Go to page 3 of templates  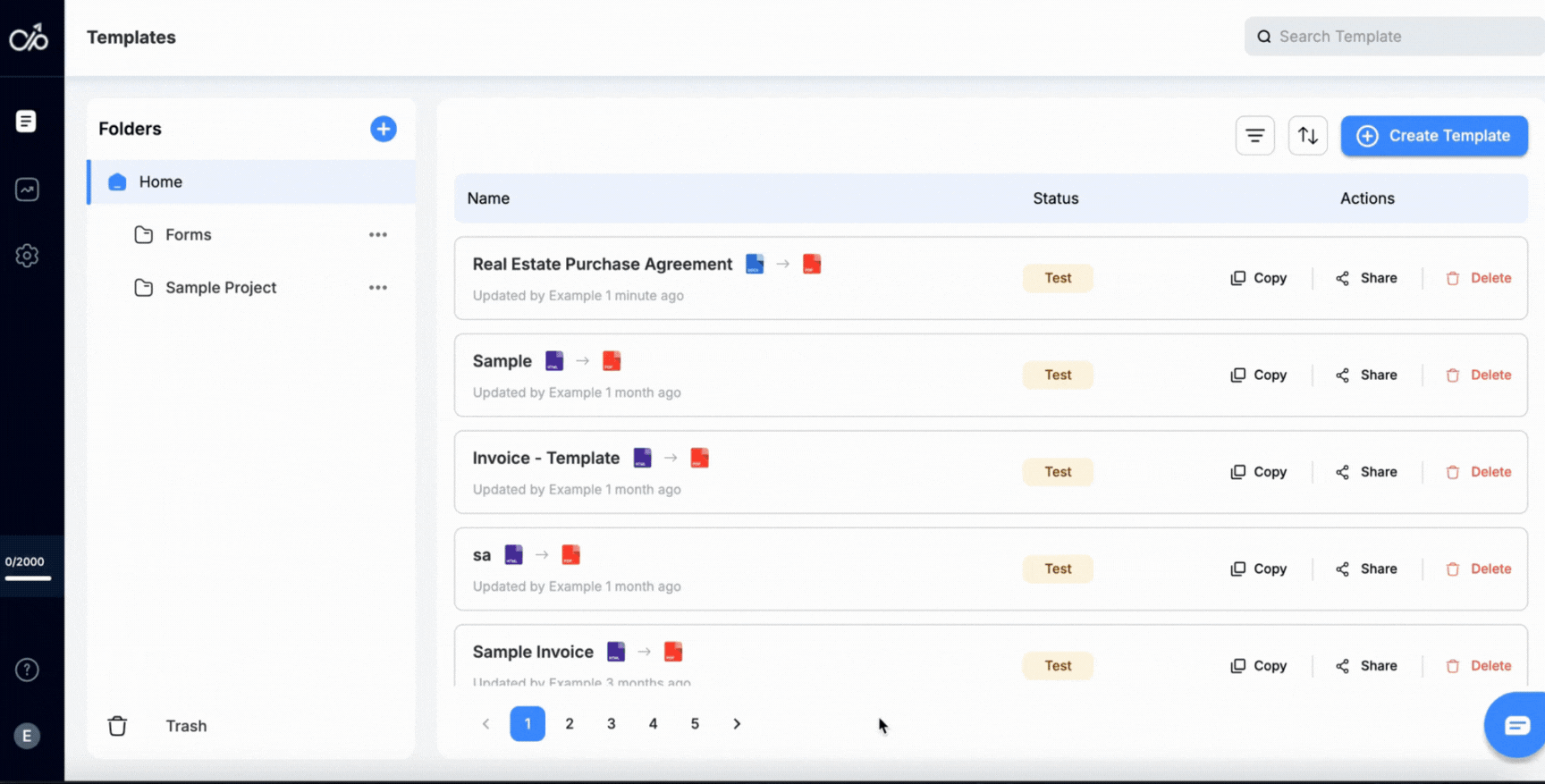tap(612, 724)
